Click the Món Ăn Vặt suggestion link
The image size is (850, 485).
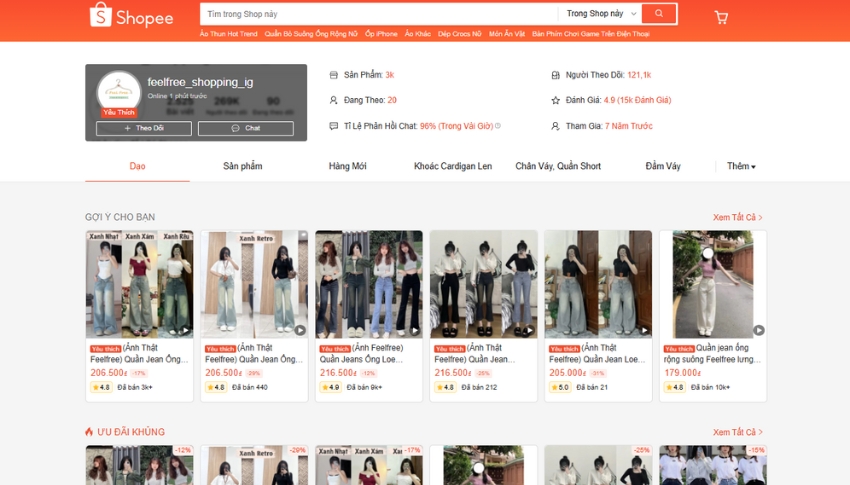click(x=507, y=34)
